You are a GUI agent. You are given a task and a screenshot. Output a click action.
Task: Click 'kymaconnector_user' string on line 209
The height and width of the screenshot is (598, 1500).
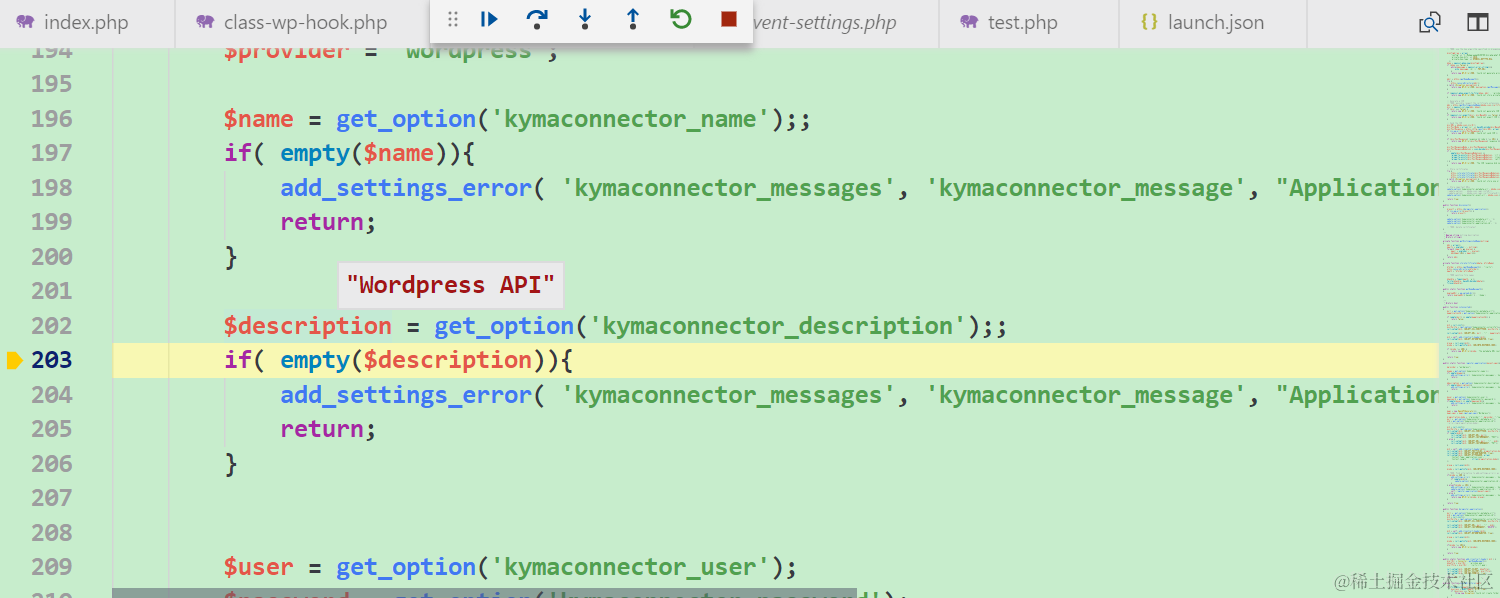630,567
